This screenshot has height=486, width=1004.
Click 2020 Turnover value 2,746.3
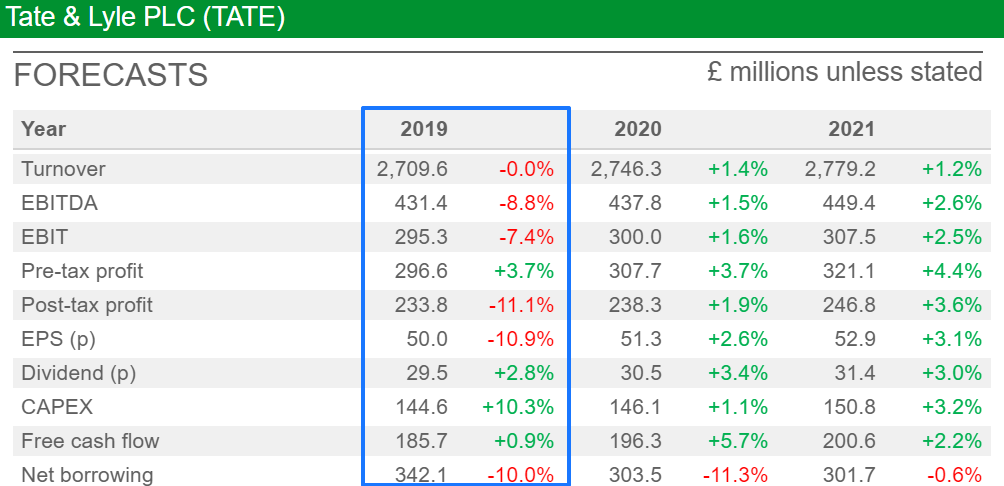[626, 169]
